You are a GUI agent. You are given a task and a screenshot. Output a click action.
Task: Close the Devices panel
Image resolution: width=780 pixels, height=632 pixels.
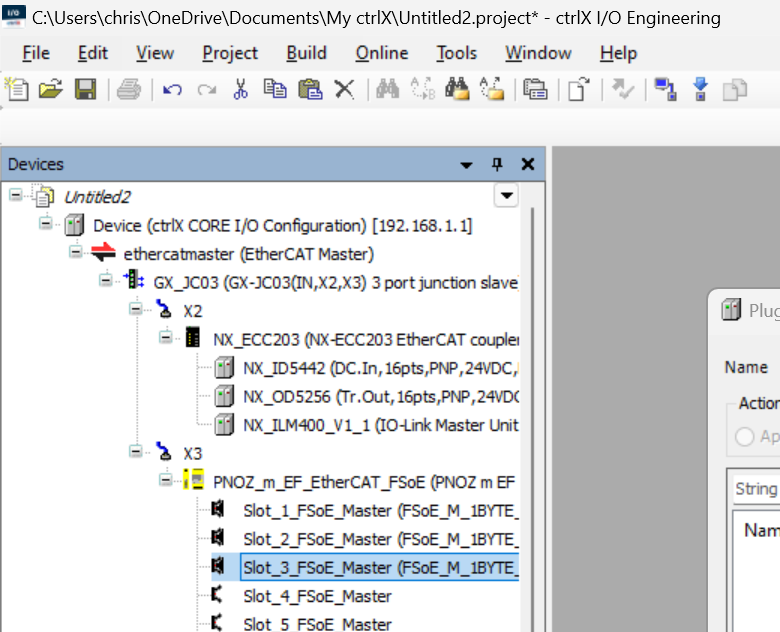pyautogui.click(x=528, y=164)
